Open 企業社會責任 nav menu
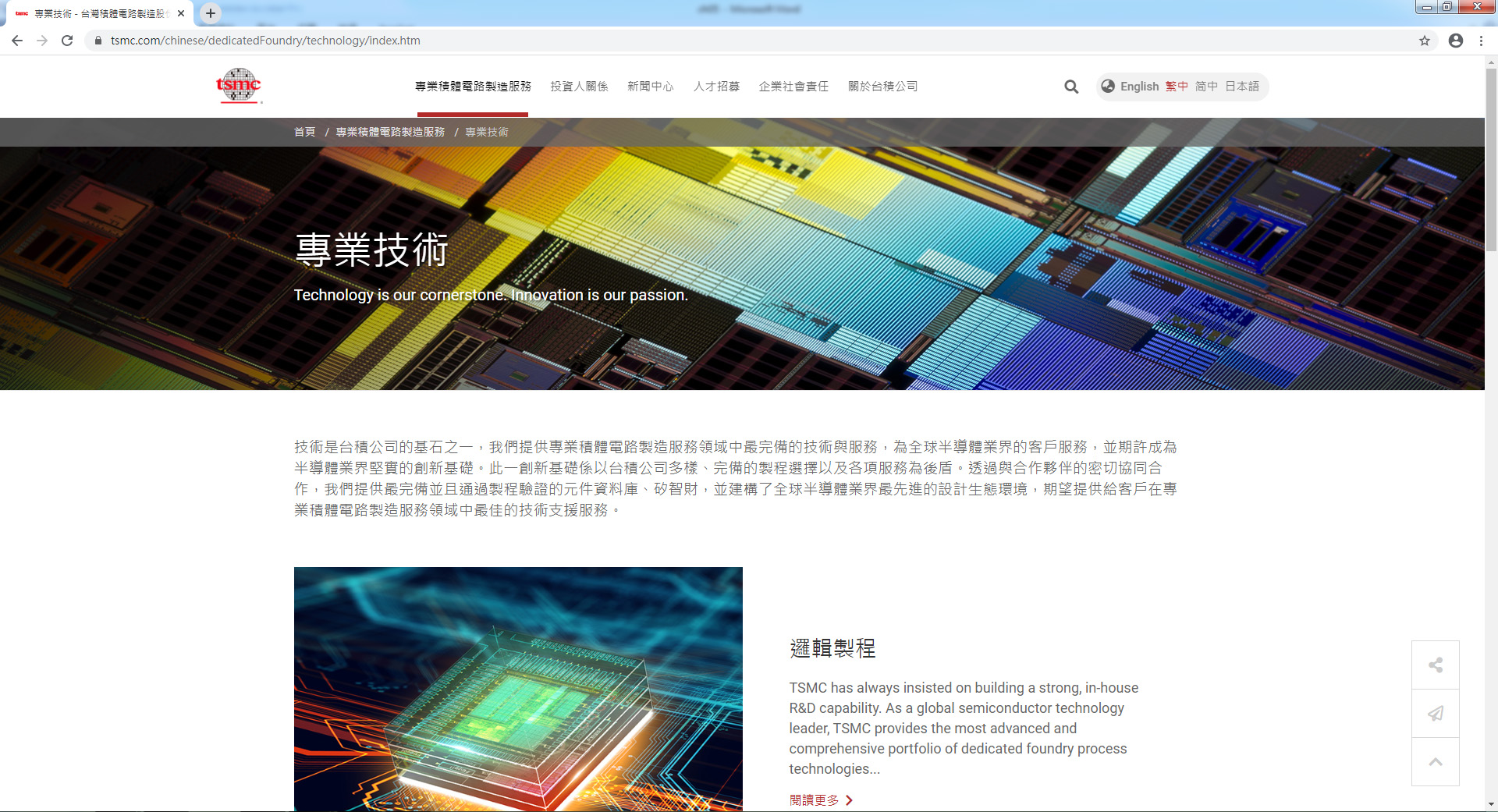The image size is (1498, 812). click(793, 87)
